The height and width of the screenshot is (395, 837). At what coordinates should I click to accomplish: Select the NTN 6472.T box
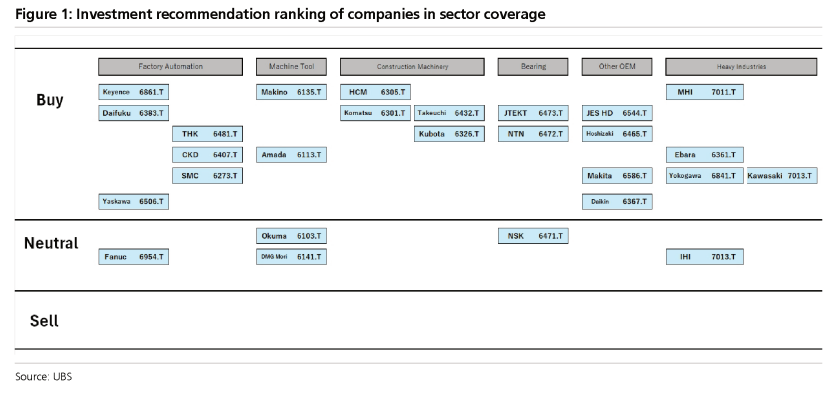coord(533,134)
